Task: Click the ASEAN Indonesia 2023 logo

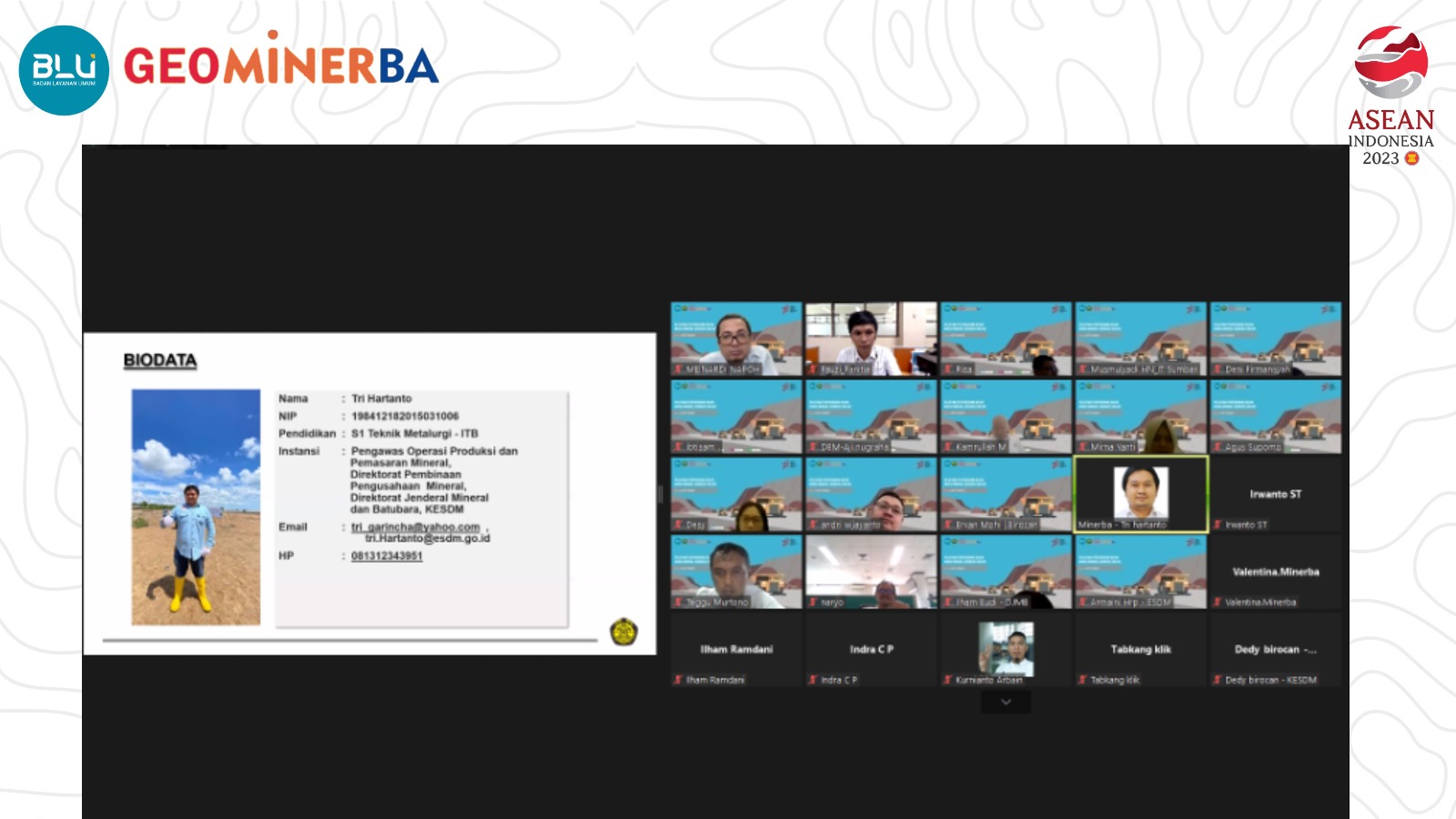Action: (1390, 96)
